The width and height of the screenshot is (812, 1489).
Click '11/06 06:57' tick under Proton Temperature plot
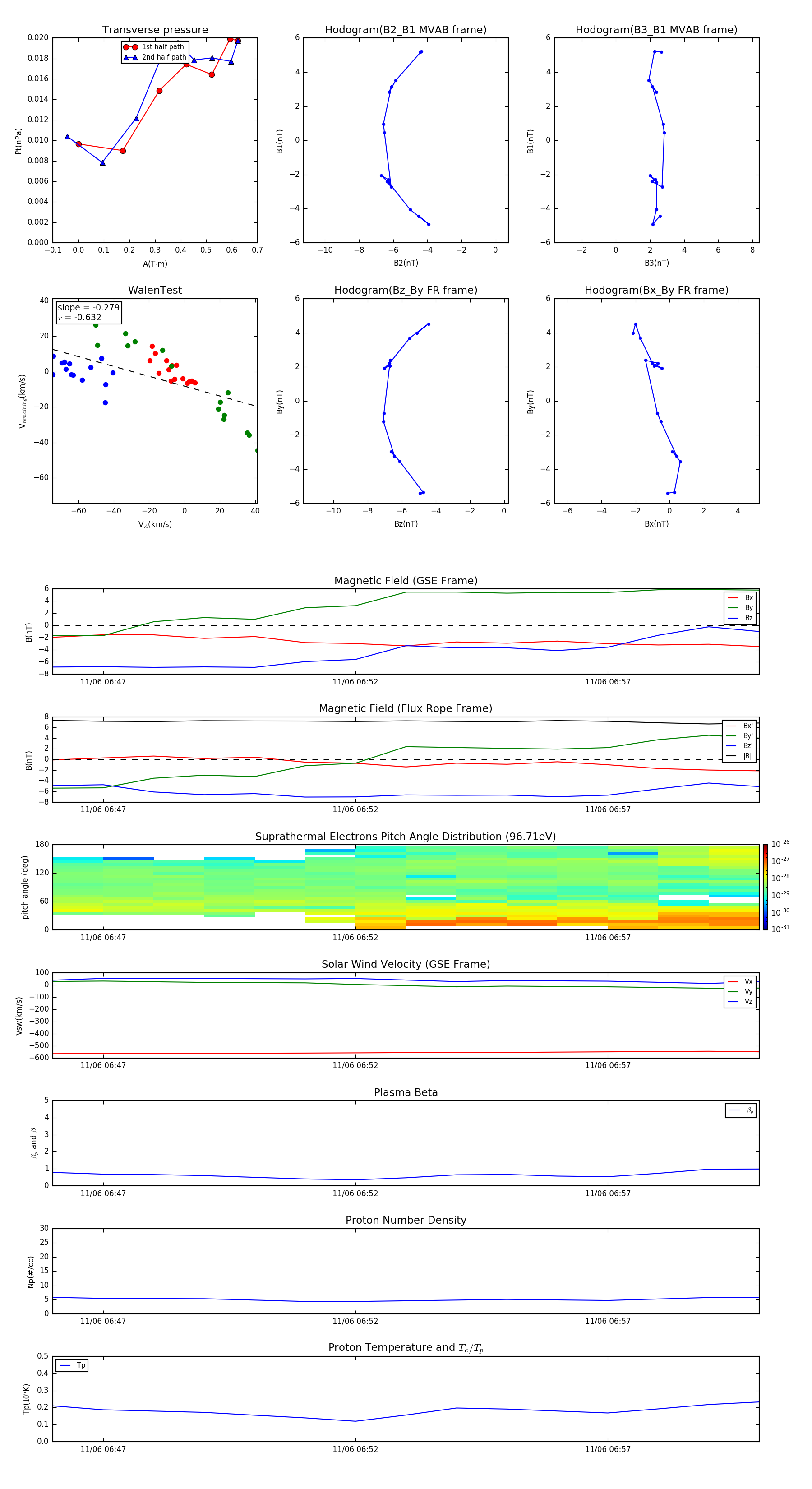607,1450
